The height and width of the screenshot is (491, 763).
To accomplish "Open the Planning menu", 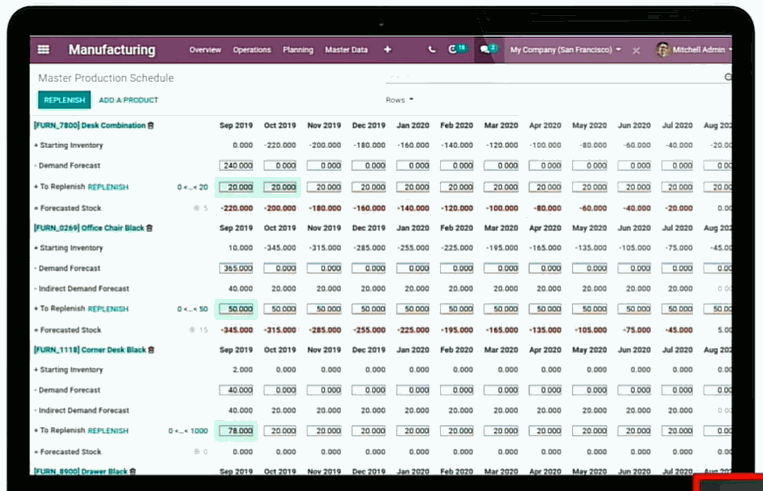I will coord(298,50).
